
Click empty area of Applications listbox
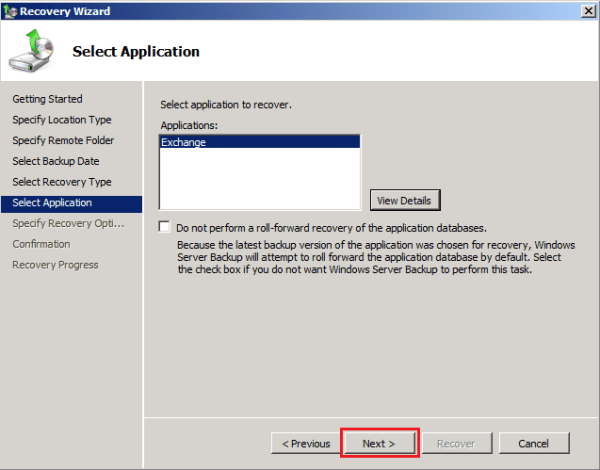pos(259,179)
